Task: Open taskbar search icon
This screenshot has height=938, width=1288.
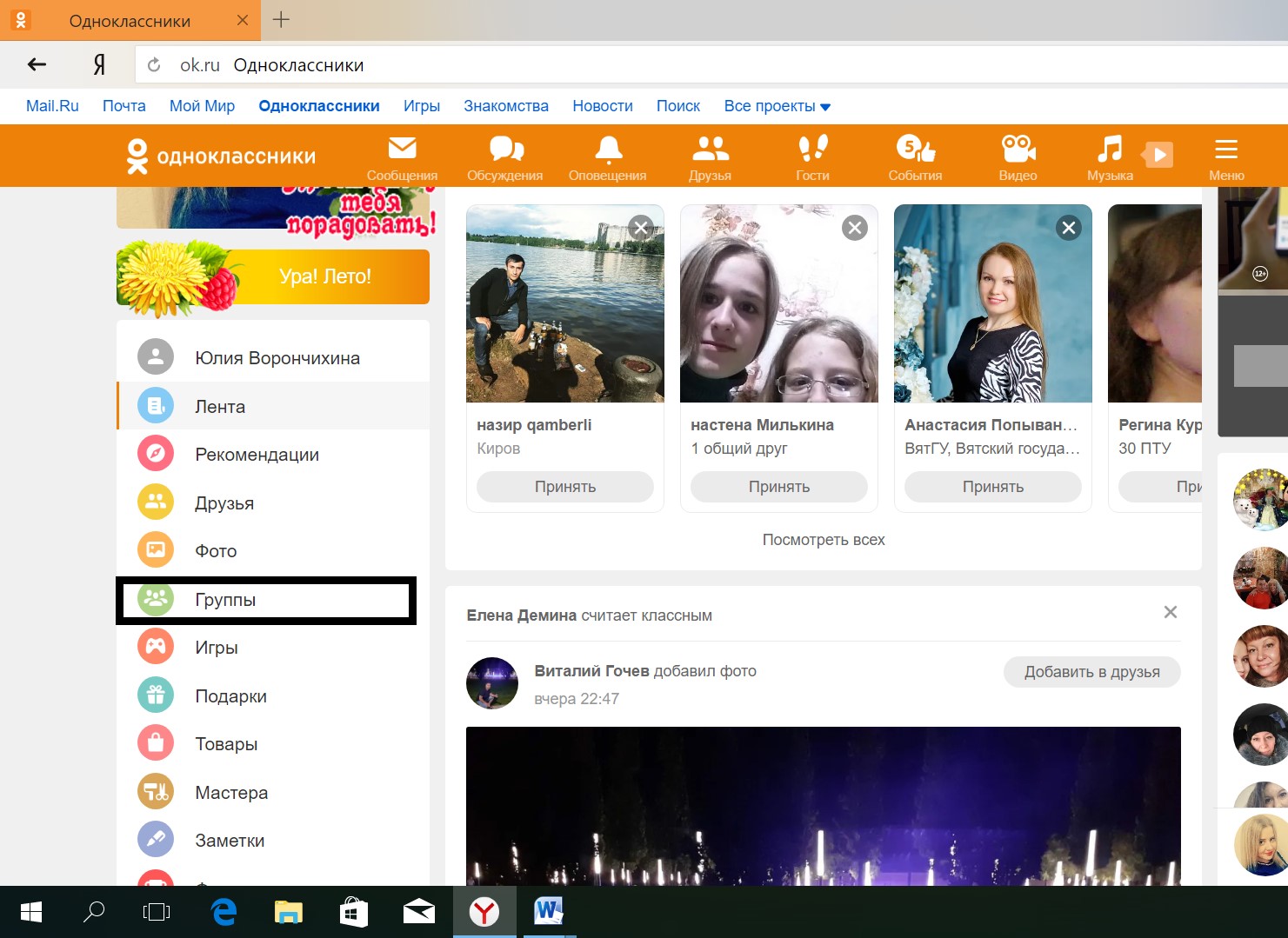Action: 94,912
